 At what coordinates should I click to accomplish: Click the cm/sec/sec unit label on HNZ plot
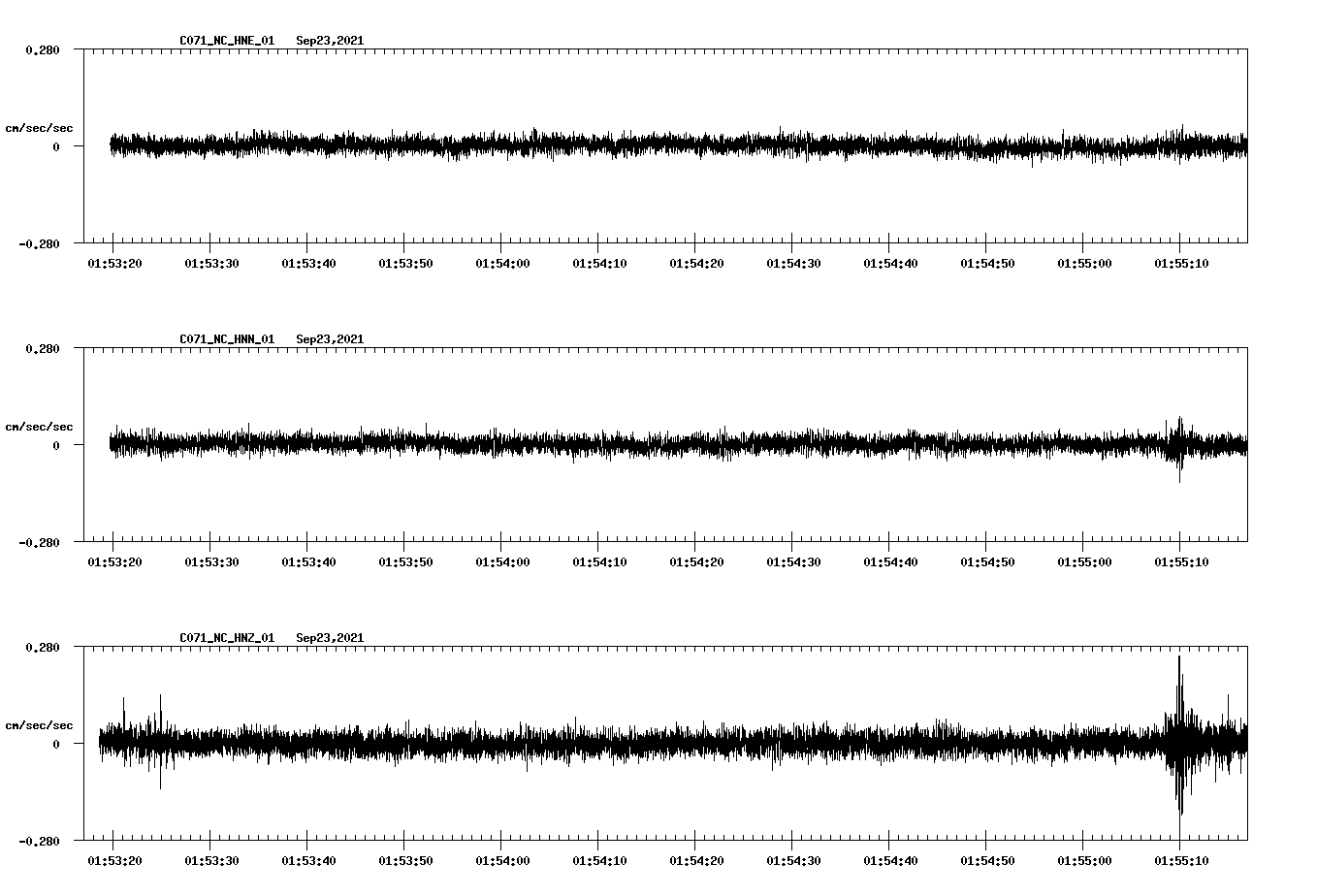point(39,725)
